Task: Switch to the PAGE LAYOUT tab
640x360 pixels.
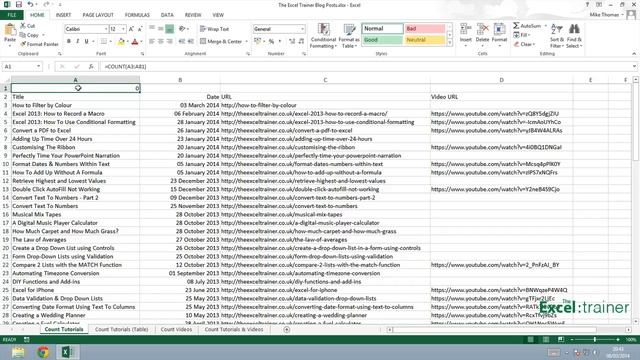Action: (x=98, y=15)
